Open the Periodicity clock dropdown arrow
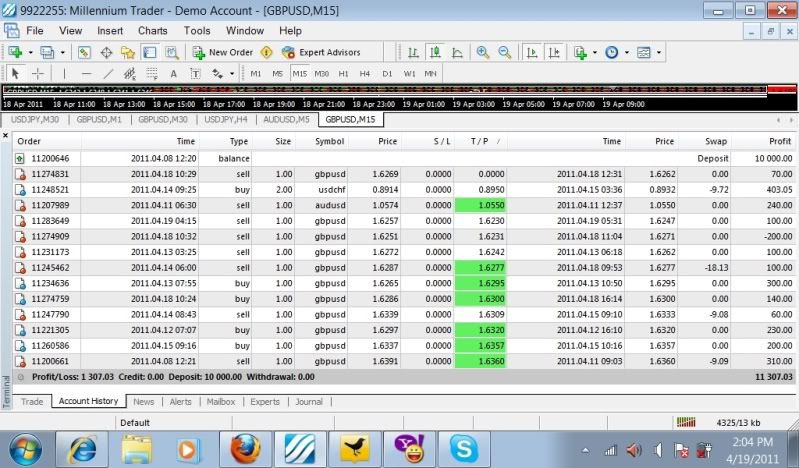 pos(627,53)
